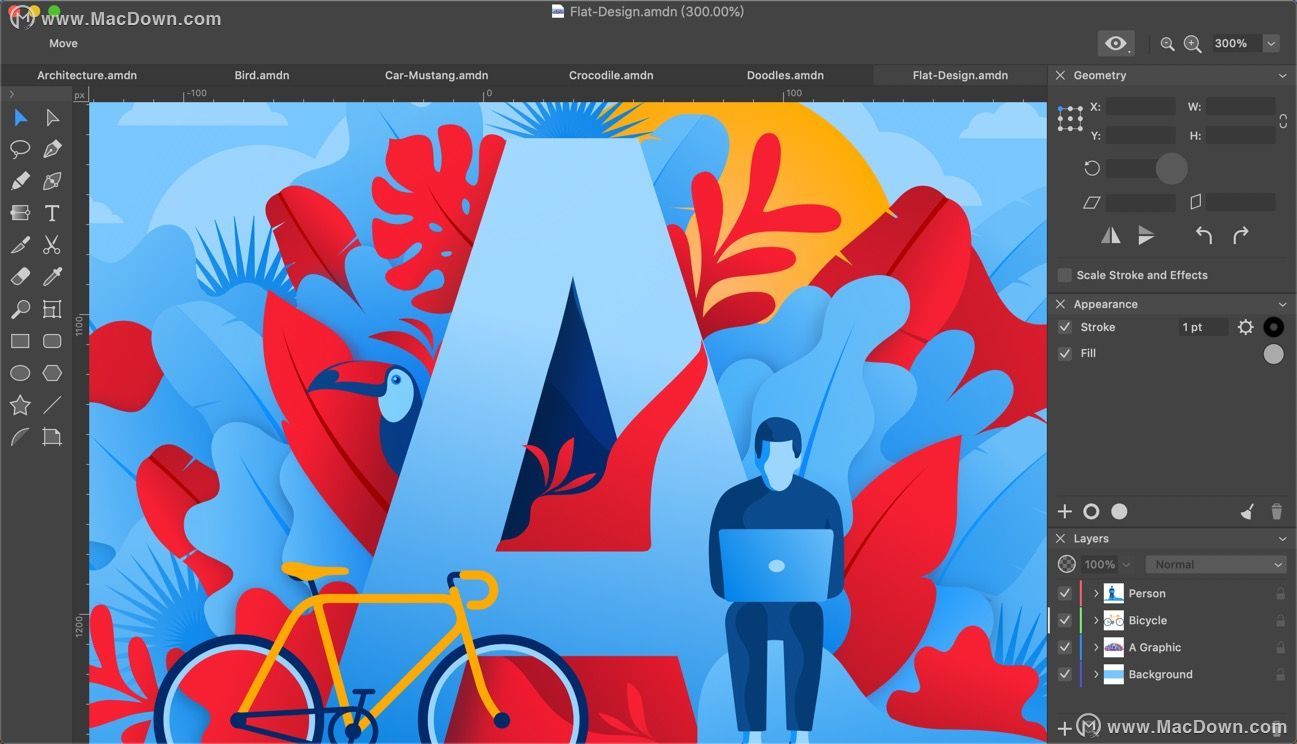Switch to the Architecture.amdn tab
The height and width of the screenshot is (744, 1297).
point(87,75)
